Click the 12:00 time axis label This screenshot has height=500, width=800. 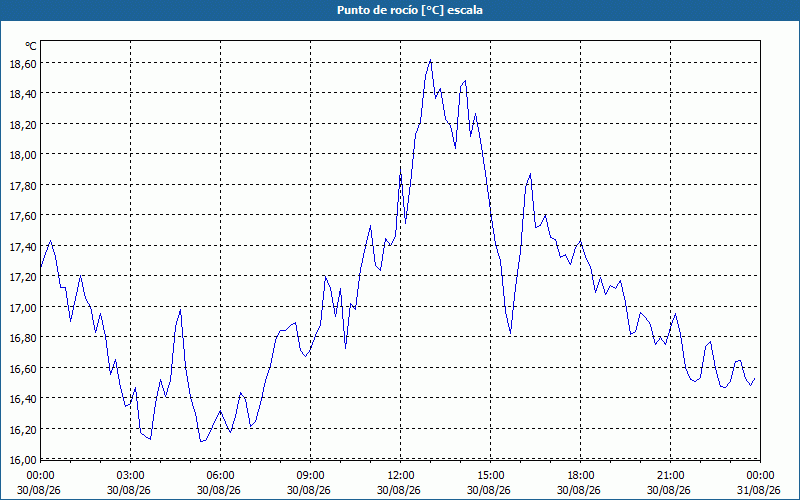[401, 476]
